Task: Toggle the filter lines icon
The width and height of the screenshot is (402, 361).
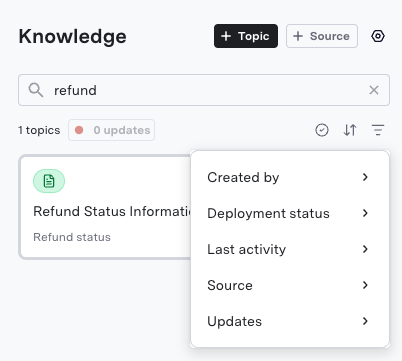Action: (x=378, y=130)
